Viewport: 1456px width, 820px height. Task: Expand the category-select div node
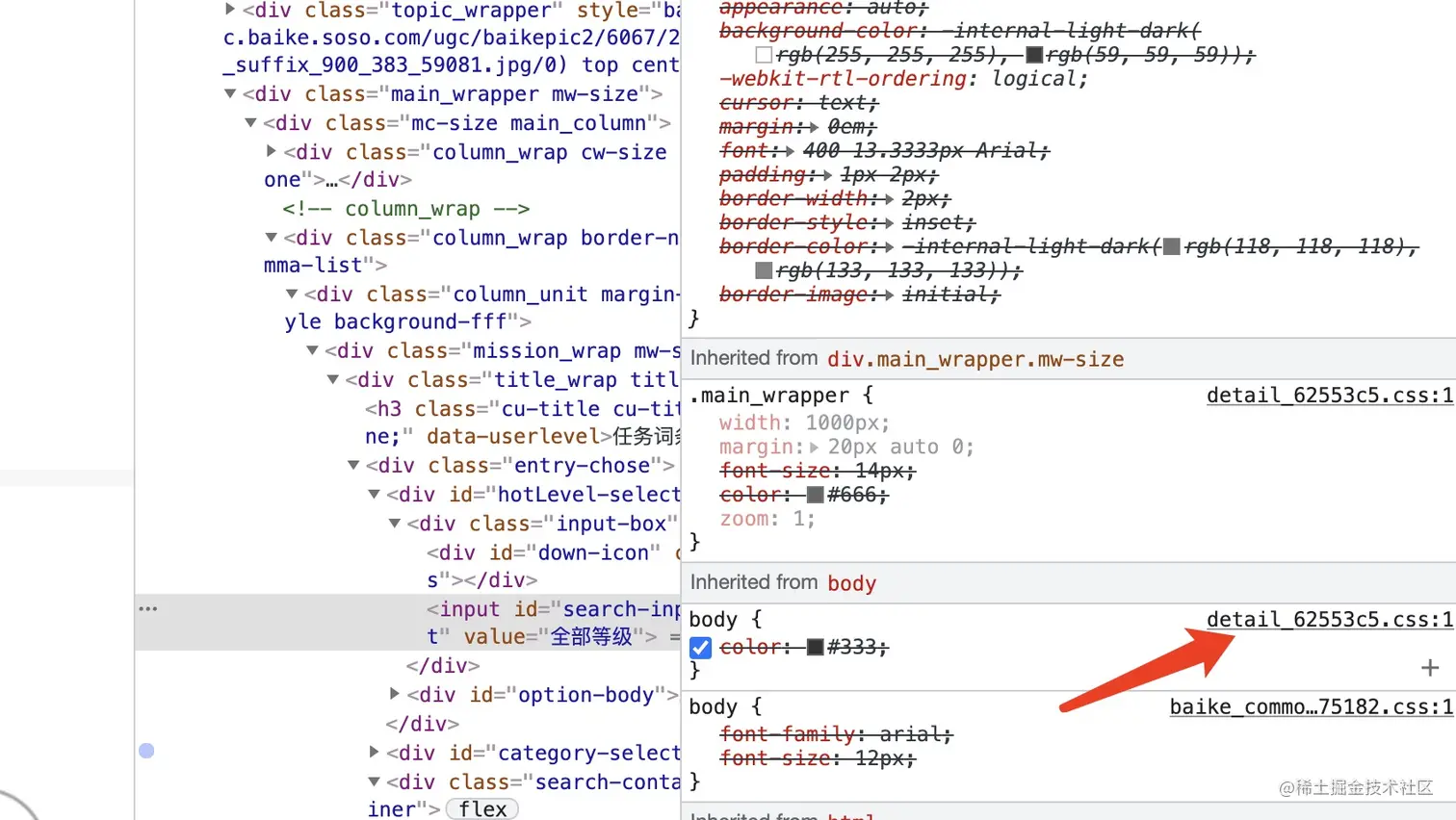pos(374,752)
